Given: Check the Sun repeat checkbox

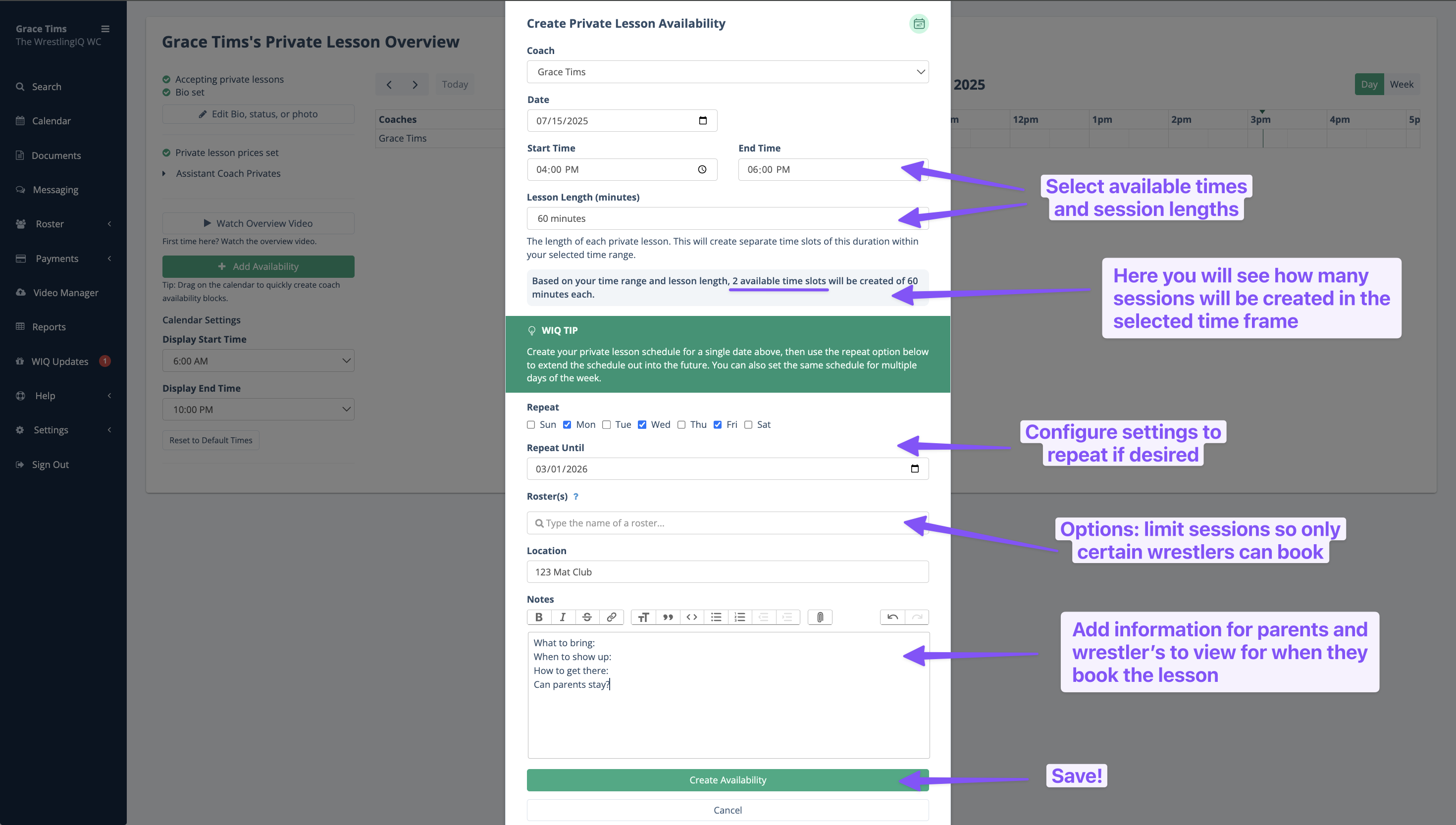Looking at the screenshot, I should (531, 424).
